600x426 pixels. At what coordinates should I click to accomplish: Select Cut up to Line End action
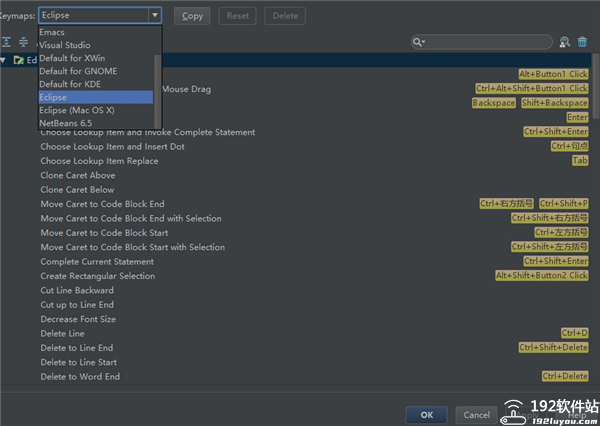77,305
